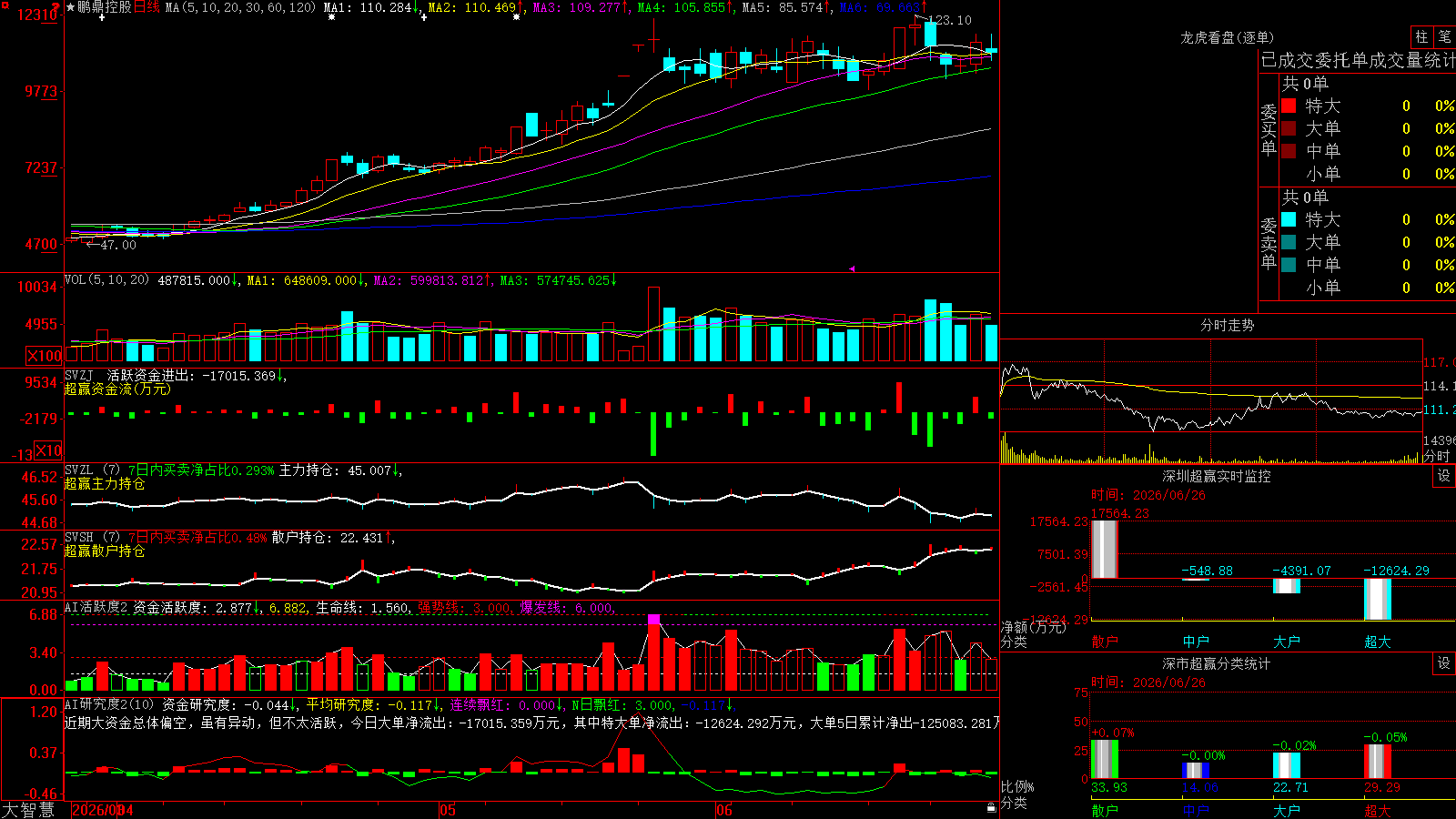Switch 龙虎看盘 to 笔 tick mode
1456x819 pixels.
tap(1445, 36)
